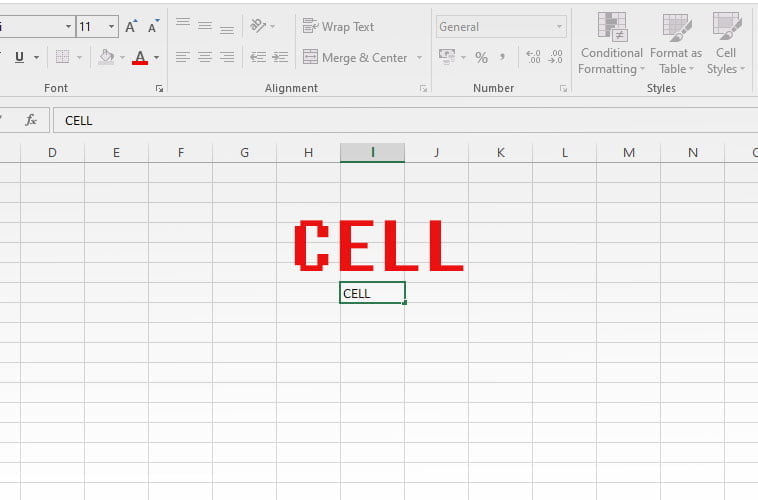Select column E header
The width and height of the screenshot is (758, 500).
coord(116,153)
